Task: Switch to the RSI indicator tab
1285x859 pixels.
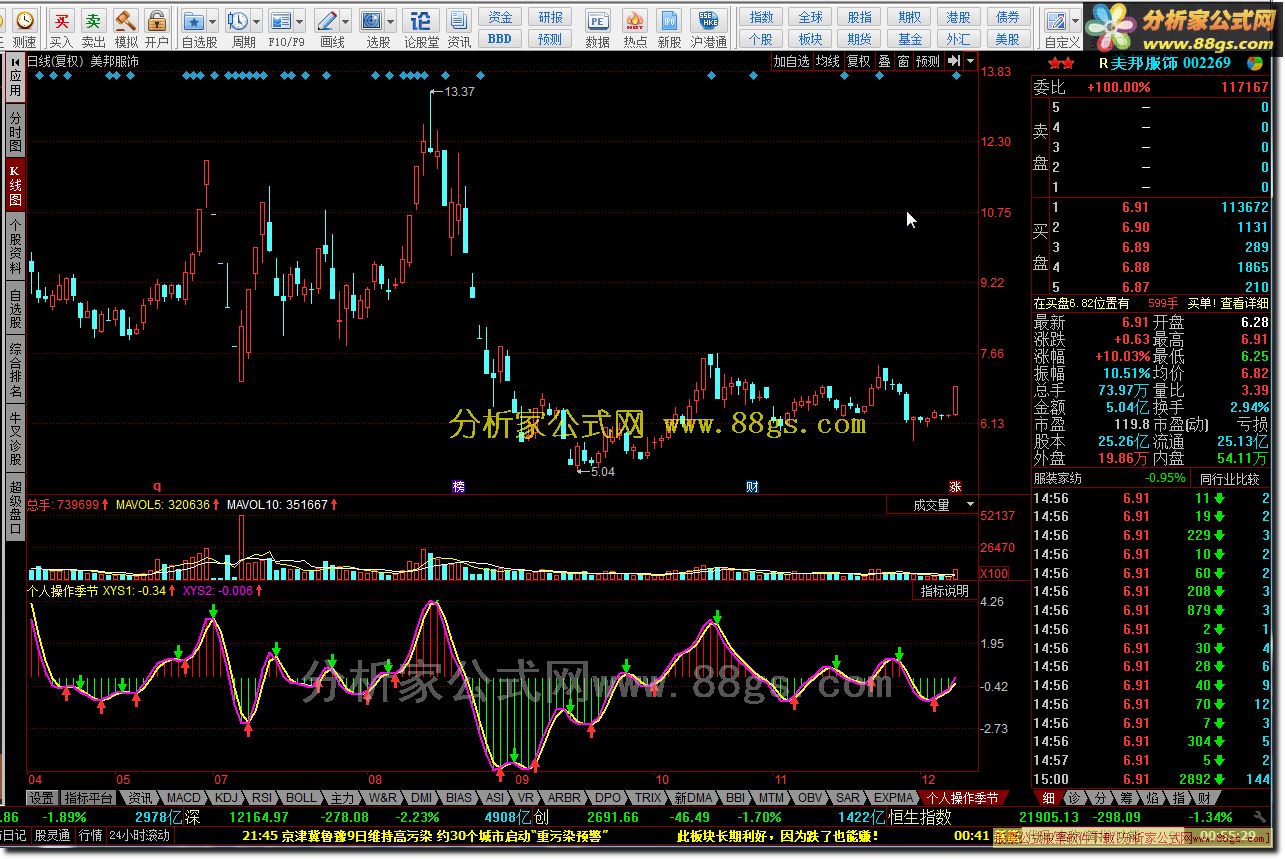Action: pyautogui.click(x=261, y=798)
